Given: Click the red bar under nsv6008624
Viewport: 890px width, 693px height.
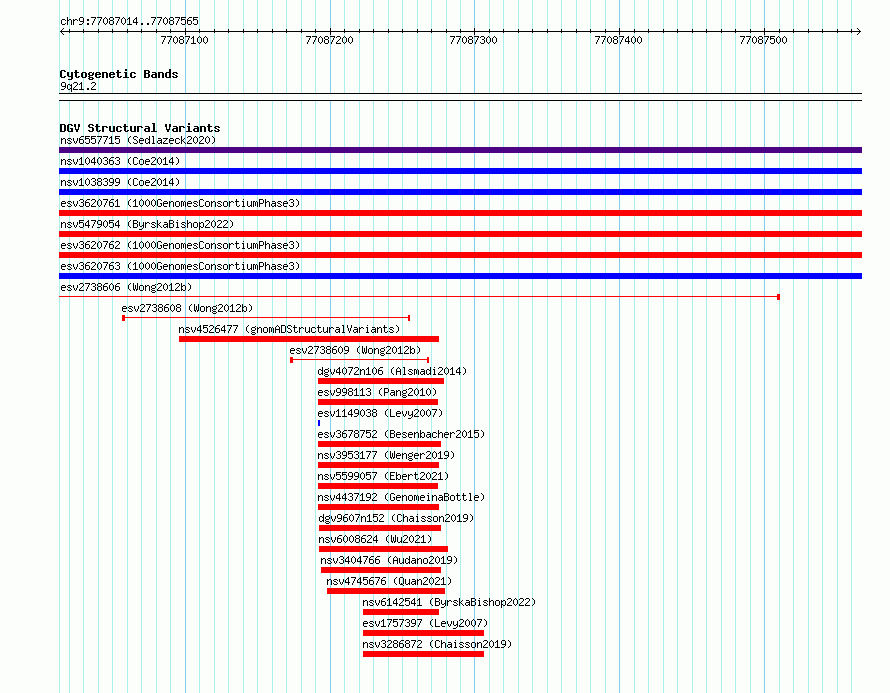Looking at the screenshot, I should tap(384, 549).
